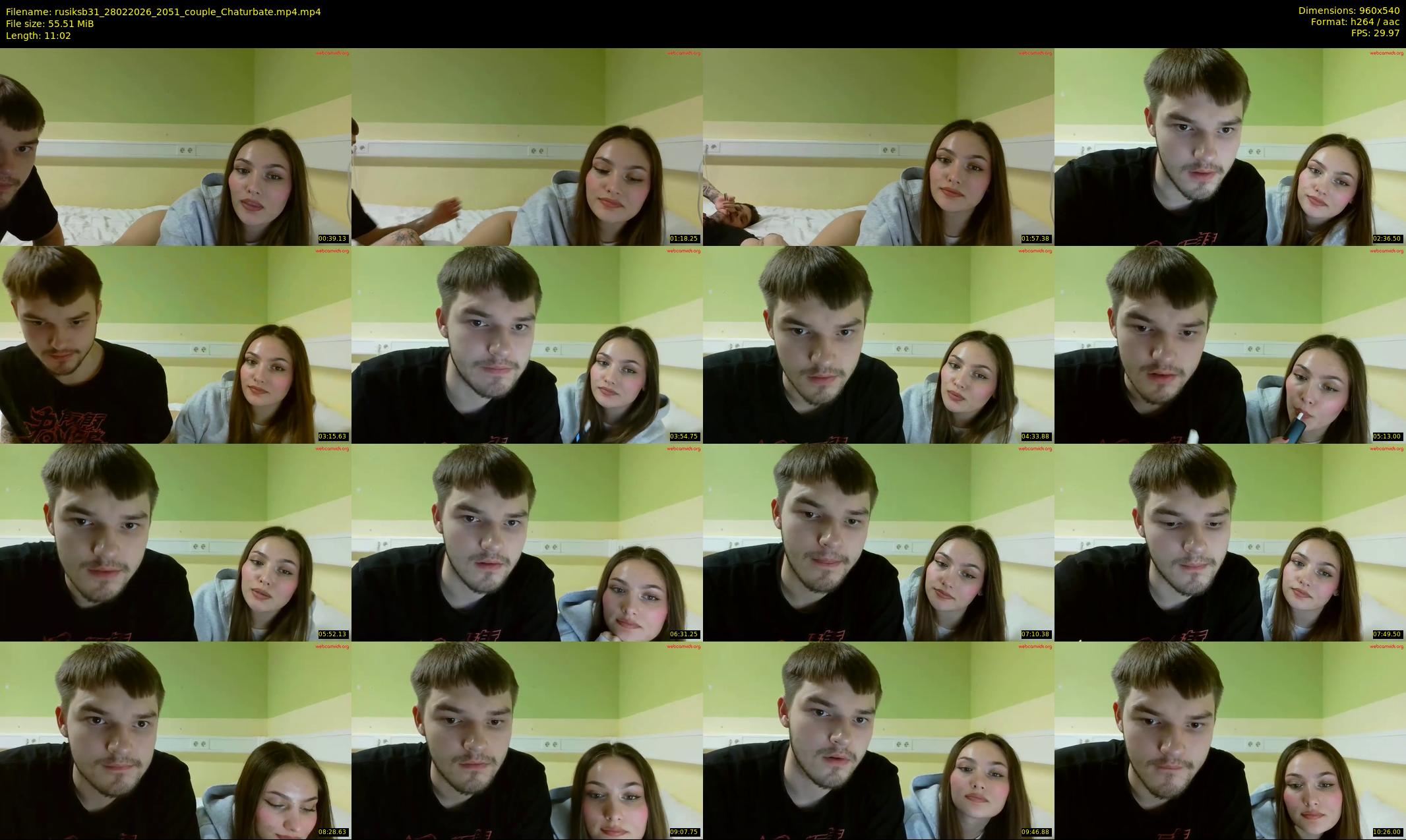Choose the preview frame at 07:10.38
This screenshot has width=1406, height=840.
(878, 542)
